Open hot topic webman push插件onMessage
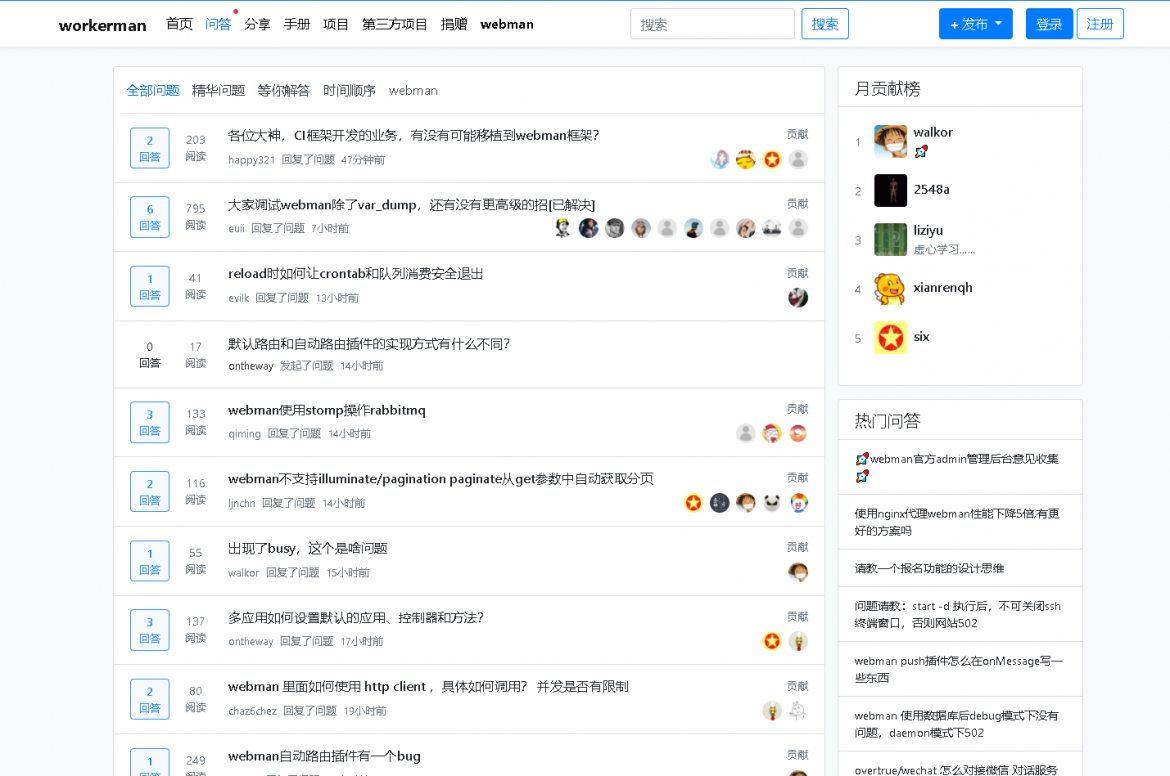Viewport: 1170px width, 776px height. 958,669
